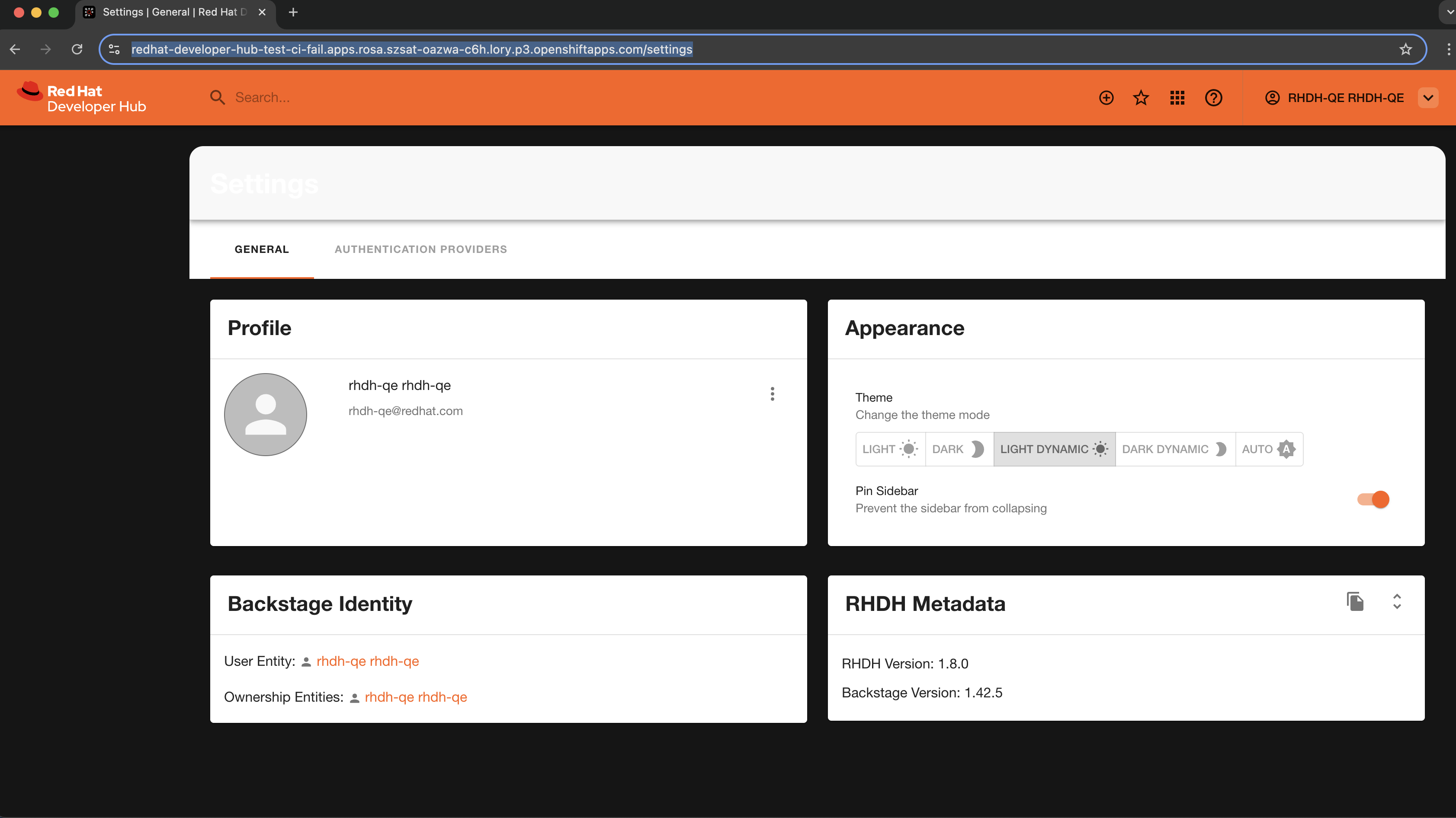Select the Auto theme option
The width and height of the screenshot is (1456, 818).
[1268, 449]
